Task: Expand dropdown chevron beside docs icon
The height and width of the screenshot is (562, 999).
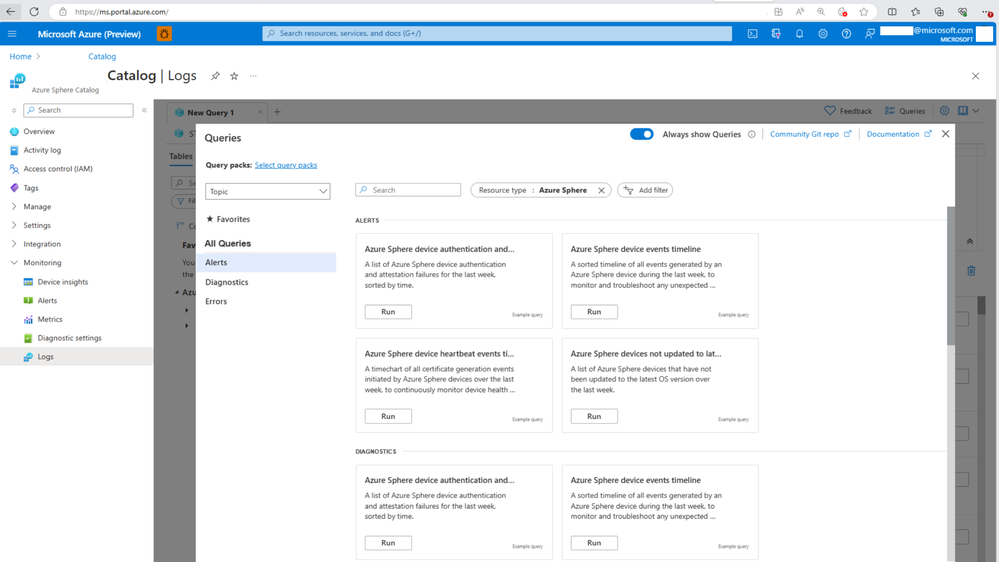Action: coord(976,111)
